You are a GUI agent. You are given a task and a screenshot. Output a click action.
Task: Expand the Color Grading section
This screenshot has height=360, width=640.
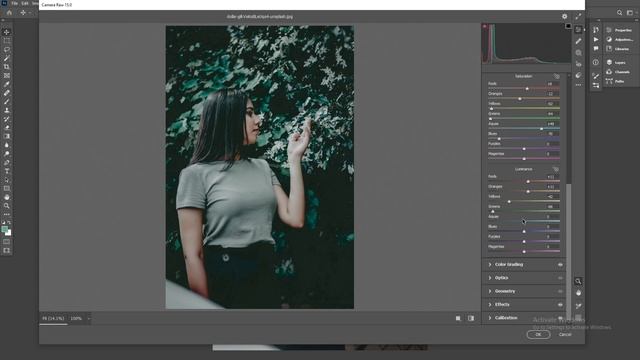tap(509, 264)
